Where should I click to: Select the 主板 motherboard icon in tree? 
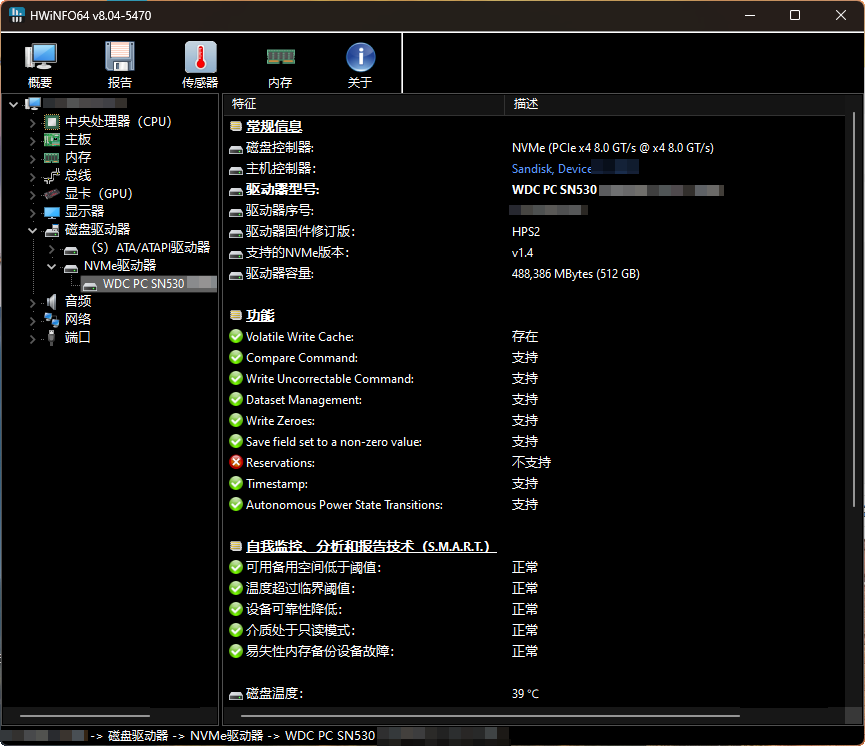(51, 140)
